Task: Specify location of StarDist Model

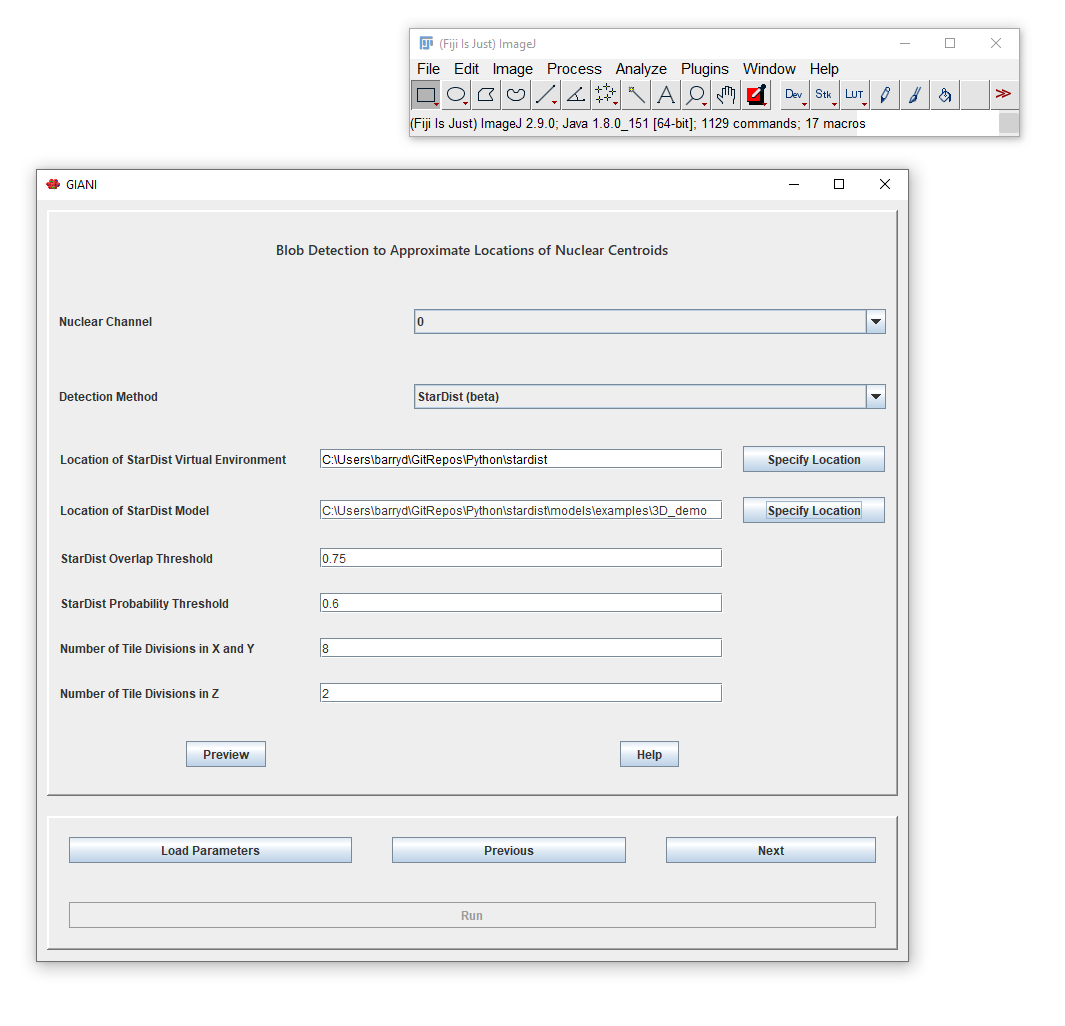Action: point(814,511)
